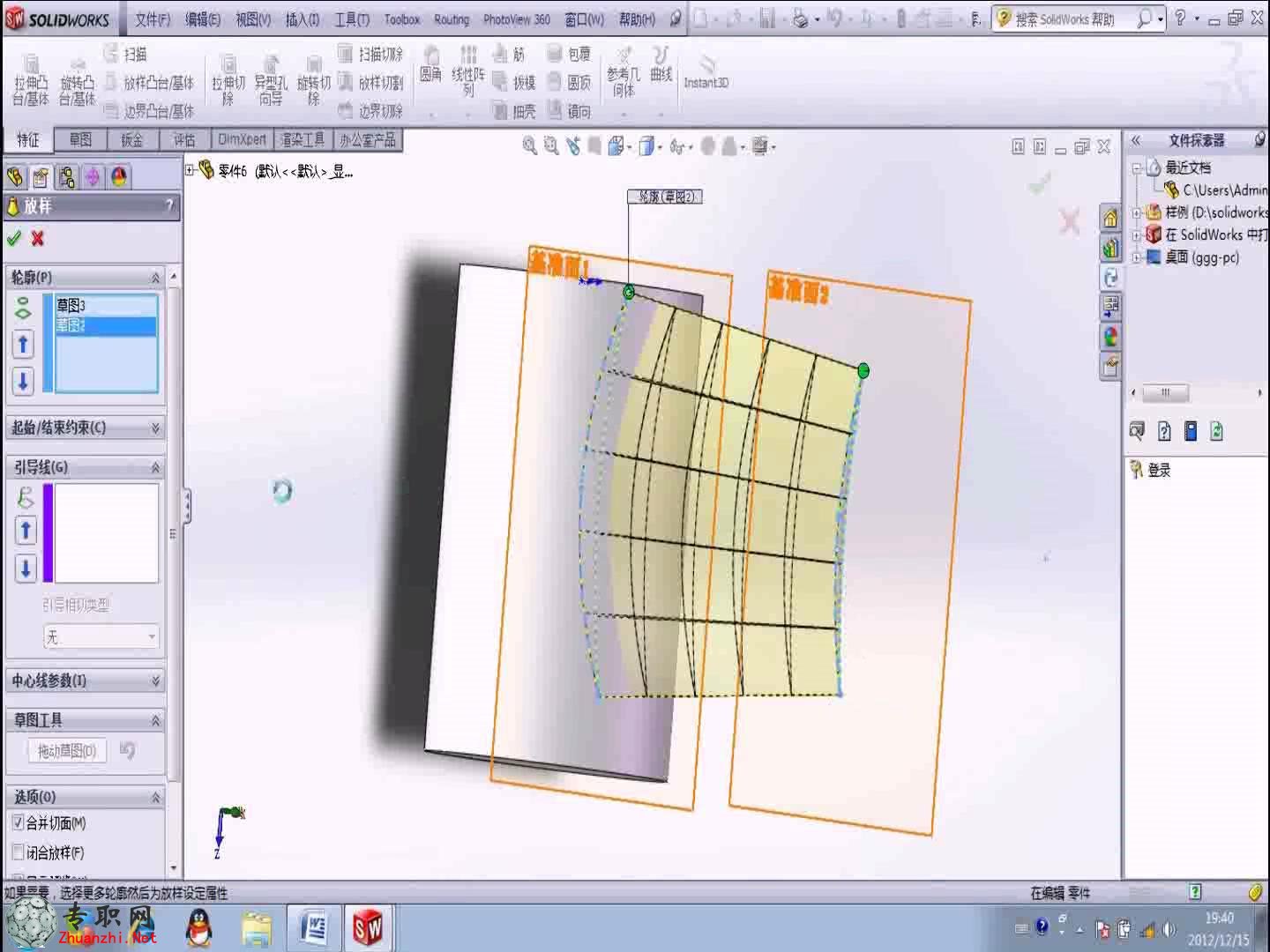The width and height of the screenshot is (1270, 952).
Task: Open the 文件(F) menu
Action: [153, 19]
